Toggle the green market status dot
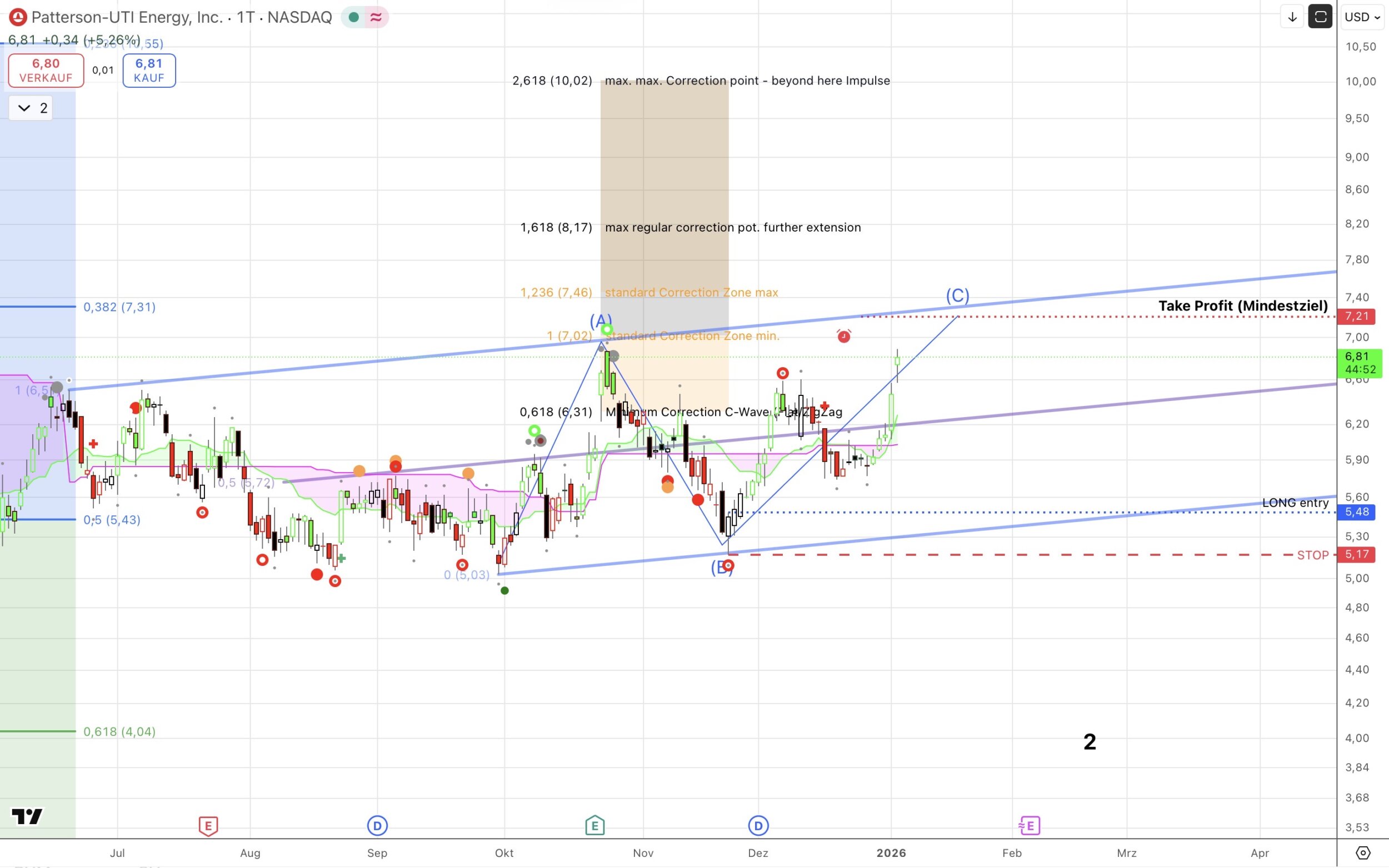The image size is (1389, 868). [x=354, y=17]
